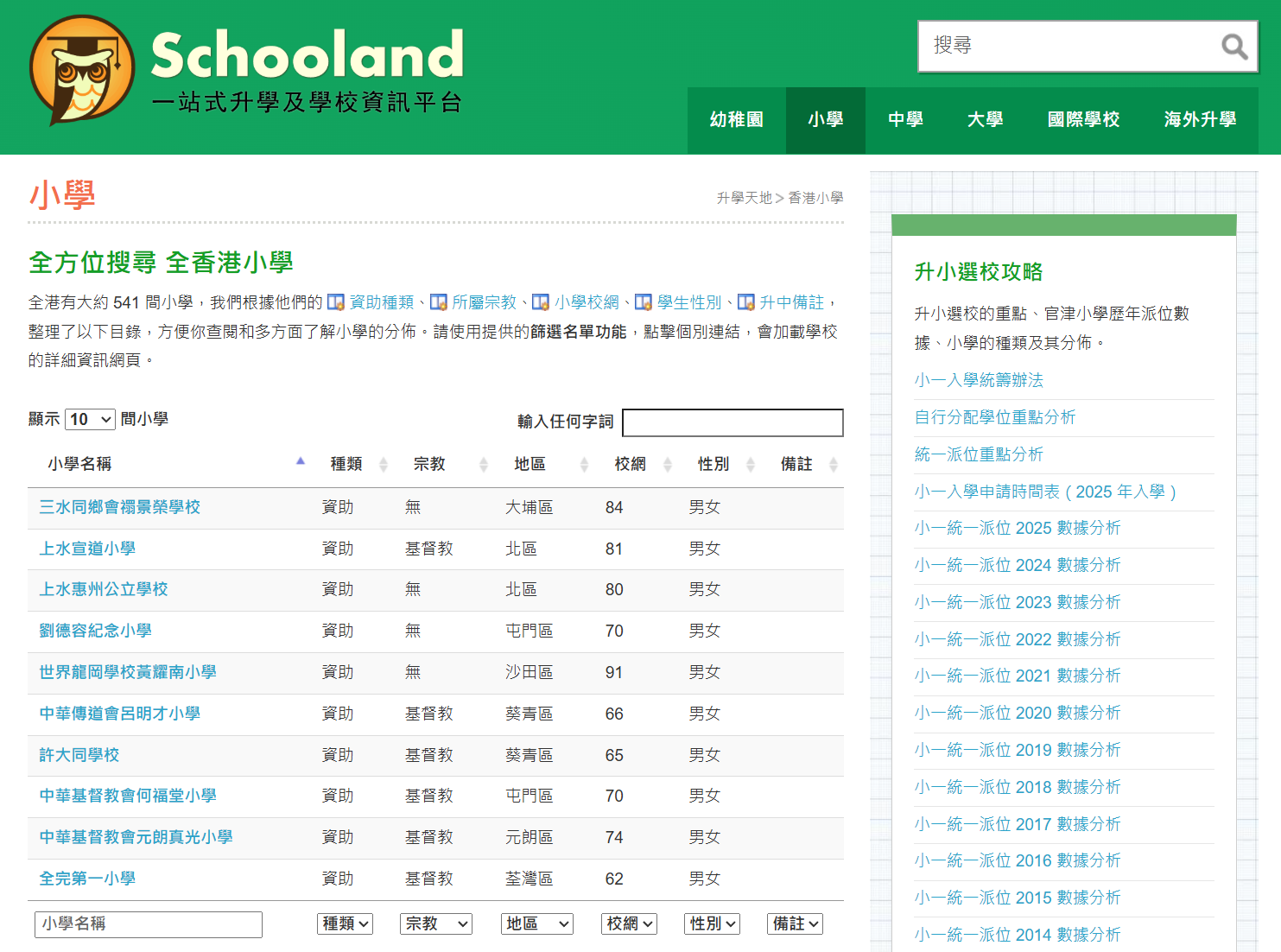This screenshot has width=1281, height=952.
Task: Open 上水惠州公立學校 link
Action: (x=104, y=589)
